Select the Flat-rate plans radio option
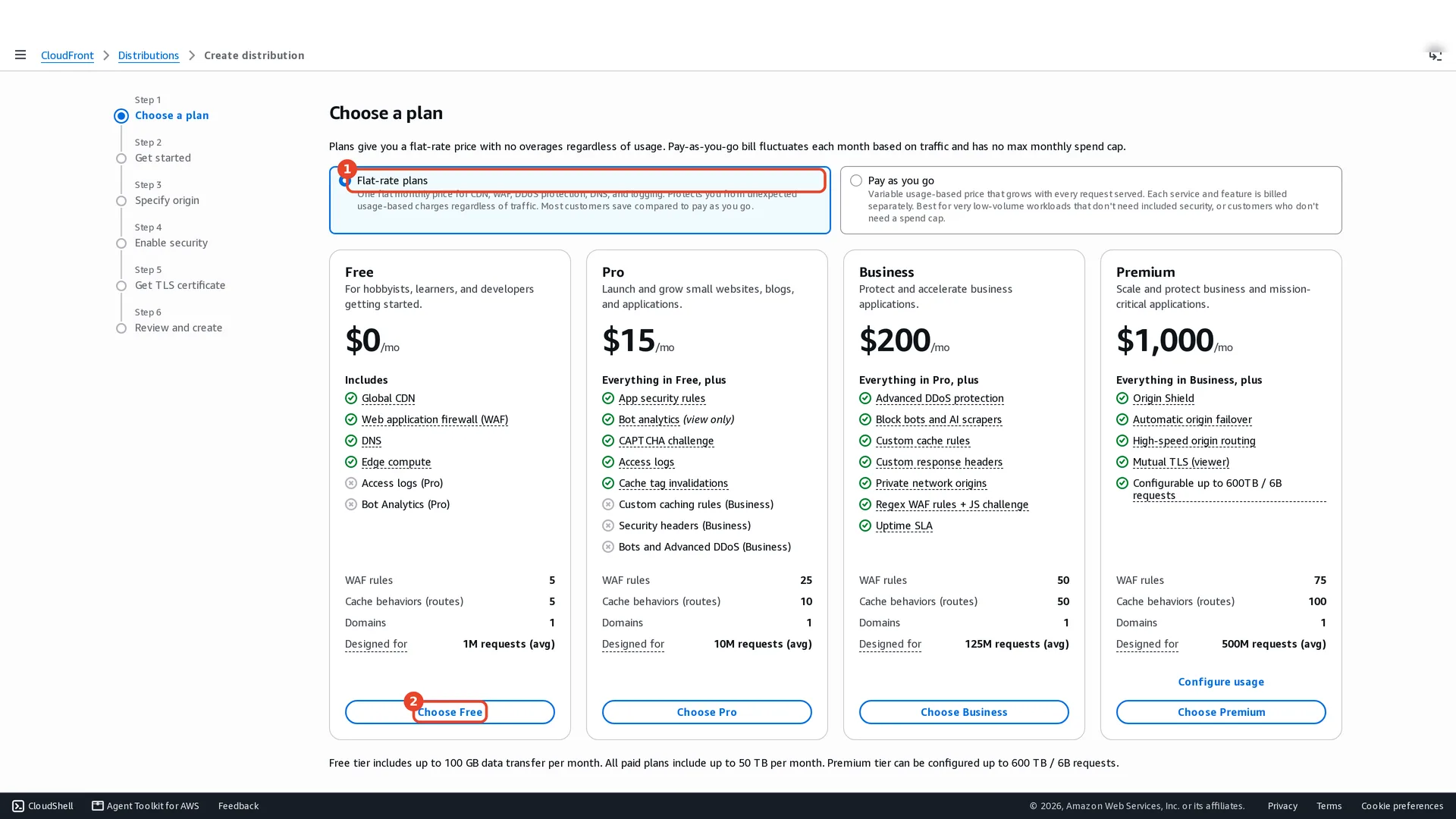The width and height of the screenshot is (1456, 819). (345, 180)
